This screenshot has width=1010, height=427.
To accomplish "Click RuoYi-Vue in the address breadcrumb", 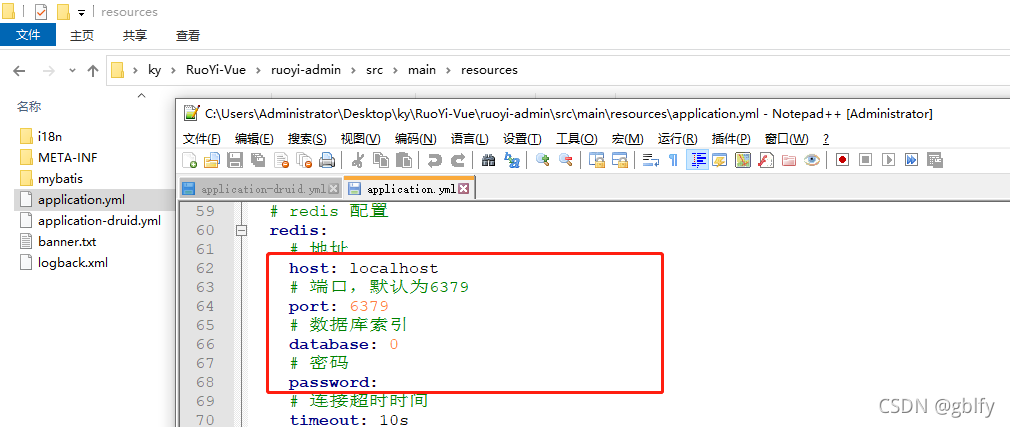I will [x=216, y=70].
